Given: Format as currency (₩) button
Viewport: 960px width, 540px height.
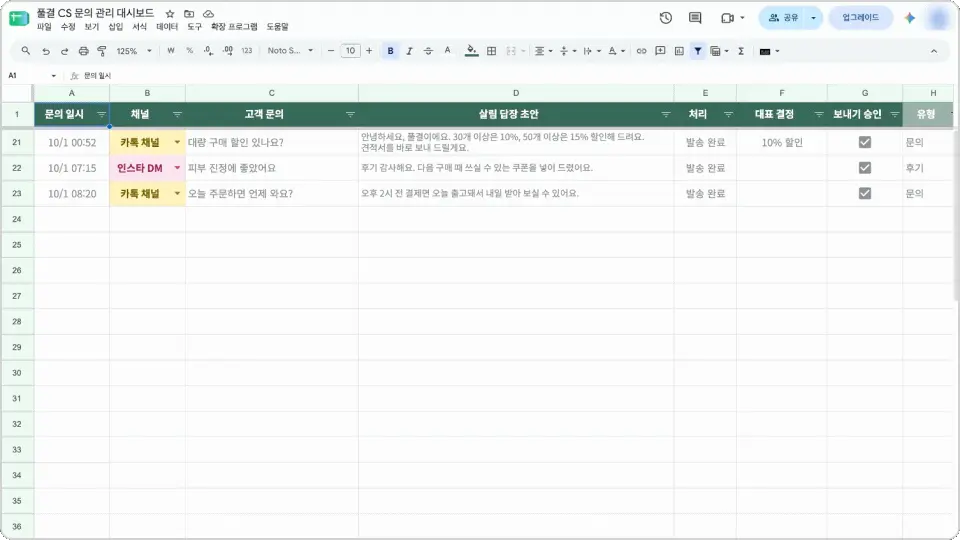Looking at the screenshot, I should 171,51.
